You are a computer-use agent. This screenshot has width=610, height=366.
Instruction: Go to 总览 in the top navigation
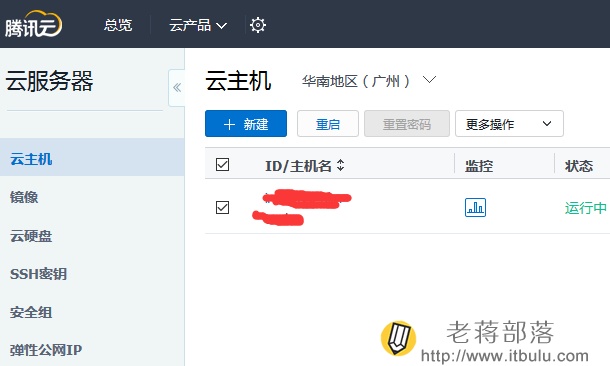click(x=118, y=25)
